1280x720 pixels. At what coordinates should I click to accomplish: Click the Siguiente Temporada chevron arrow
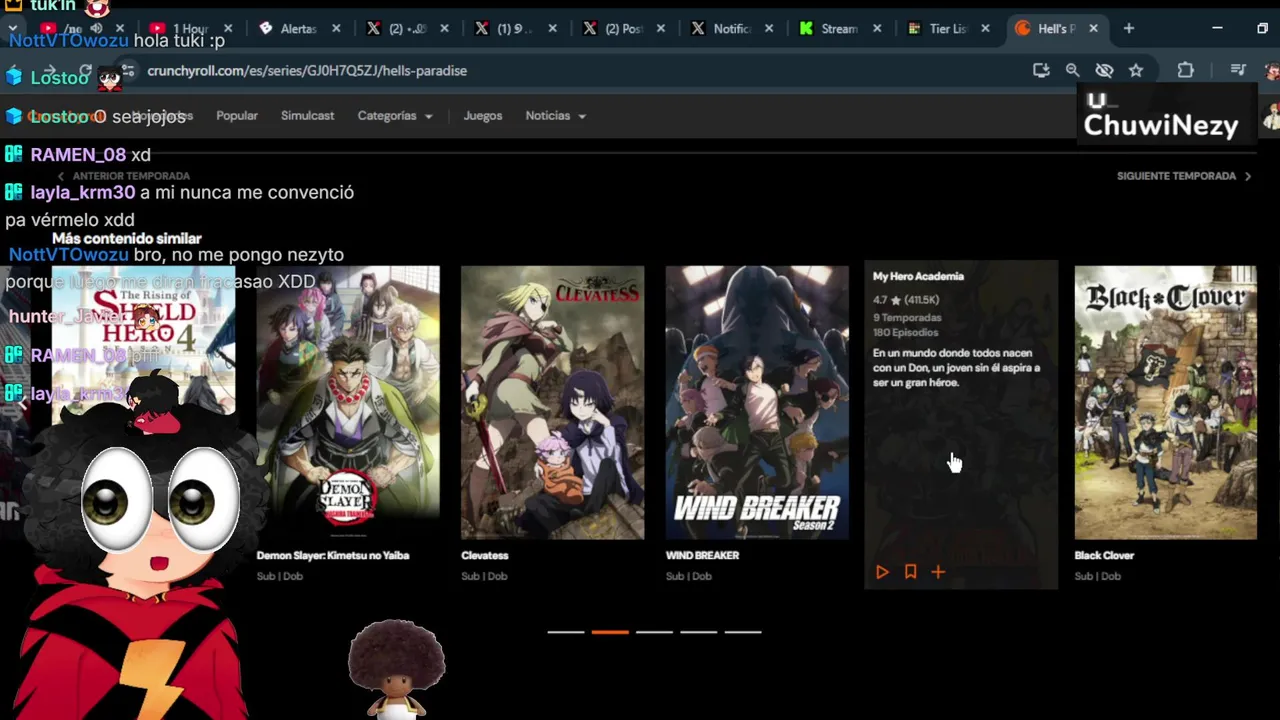pos(1247,176)
